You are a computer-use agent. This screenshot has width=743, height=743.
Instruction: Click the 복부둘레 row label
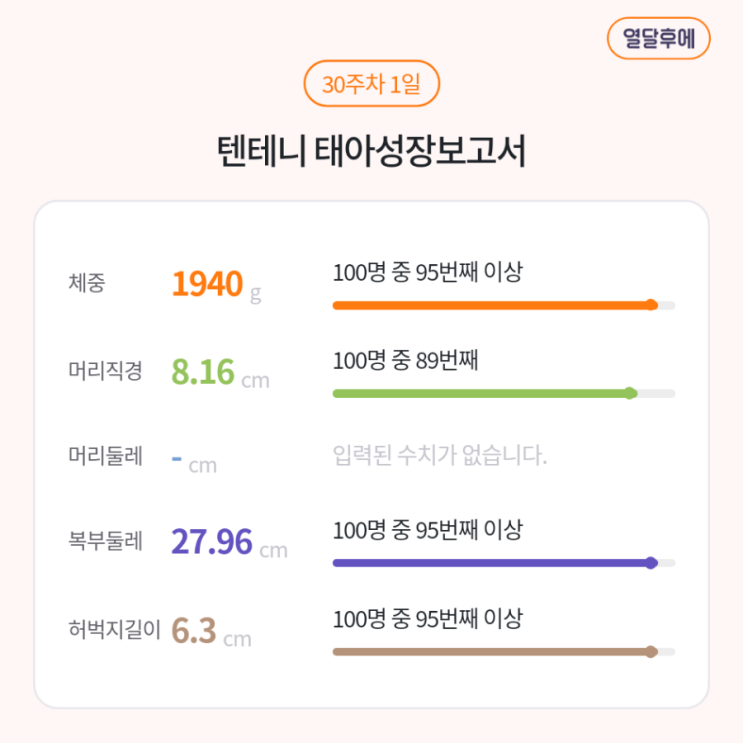pos(105,542)
